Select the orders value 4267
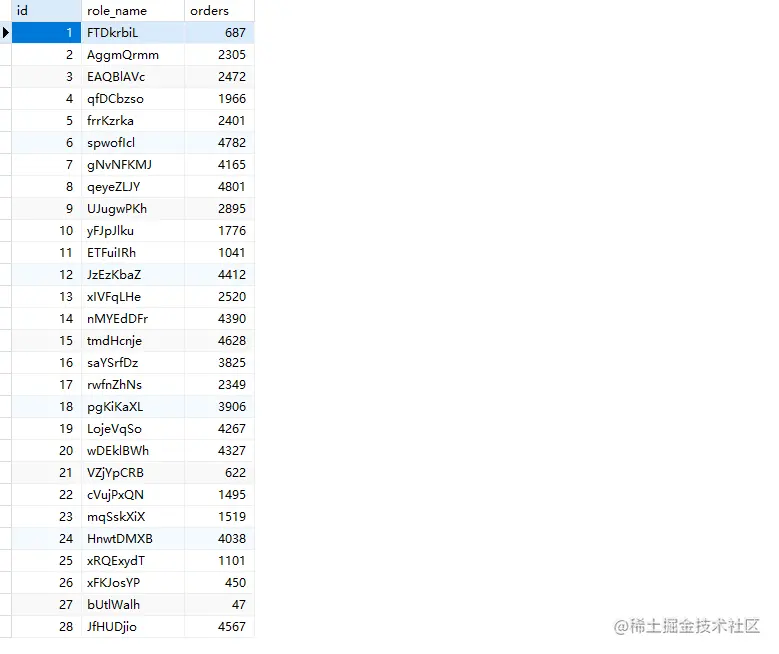779x654 pixels. (219, 428)
